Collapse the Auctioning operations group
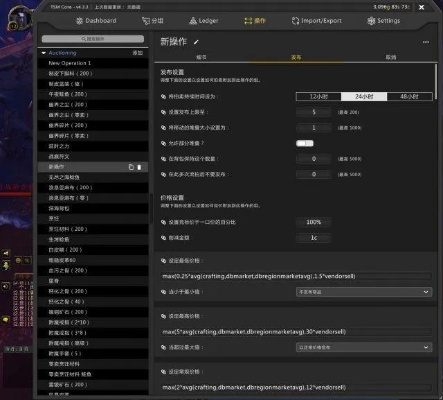 [x=43, y=53]
